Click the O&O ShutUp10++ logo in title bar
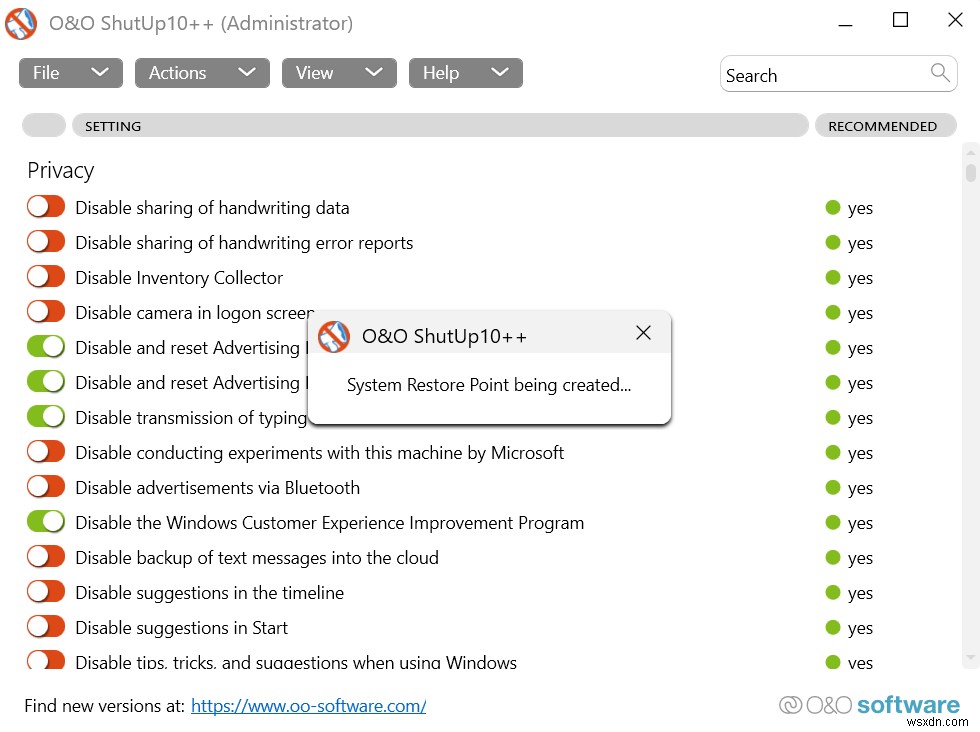 click(21, 23)
